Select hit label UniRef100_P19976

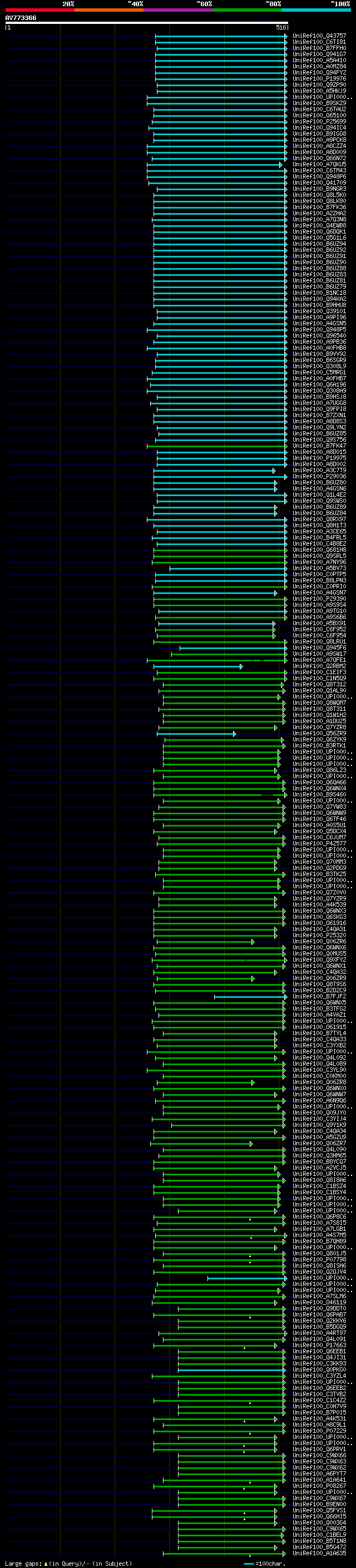(319, 78)
